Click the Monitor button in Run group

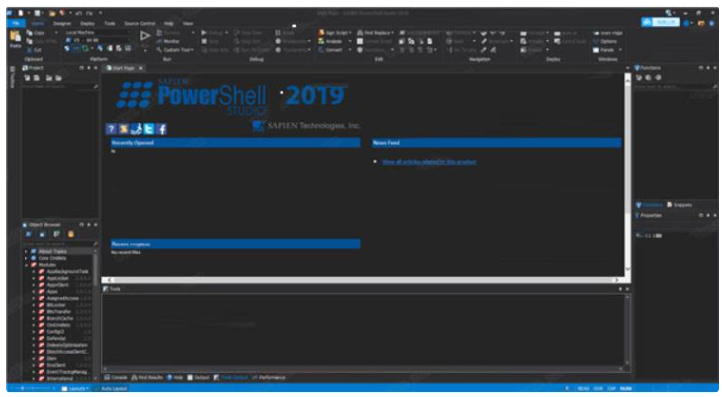click(168, 41)
